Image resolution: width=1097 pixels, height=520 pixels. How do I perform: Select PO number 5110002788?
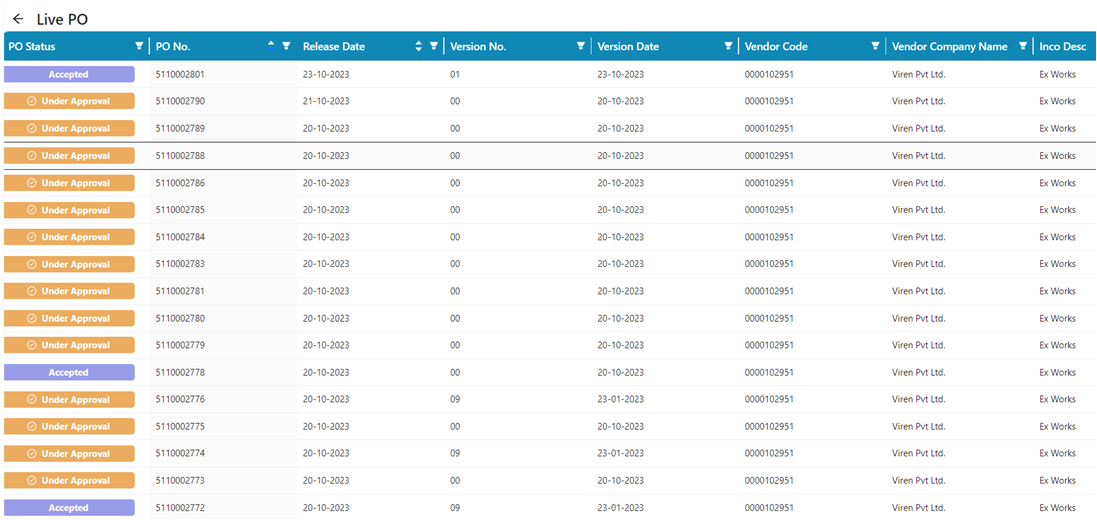pos(181,156)
